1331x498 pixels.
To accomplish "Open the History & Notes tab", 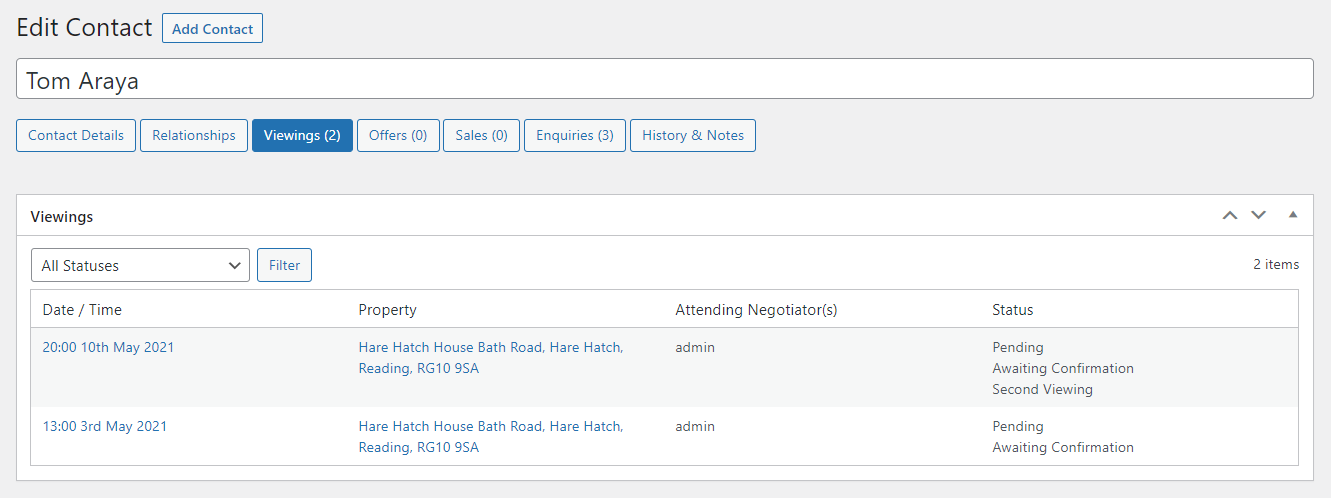I will (x=693, y=135).
